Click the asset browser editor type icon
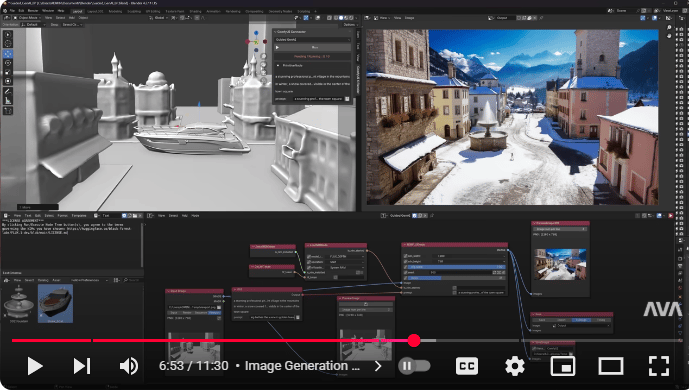The height and width of the screenshot is (391, 689). point(7,280)
